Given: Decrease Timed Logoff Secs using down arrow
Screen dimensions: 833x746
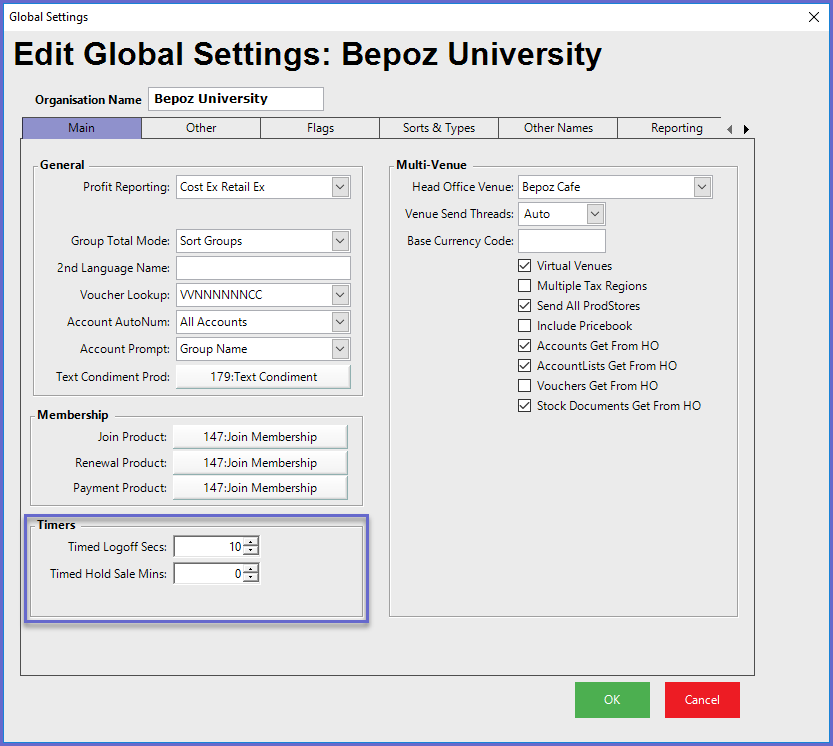Looking at the screenshot, I should point(250,551).
